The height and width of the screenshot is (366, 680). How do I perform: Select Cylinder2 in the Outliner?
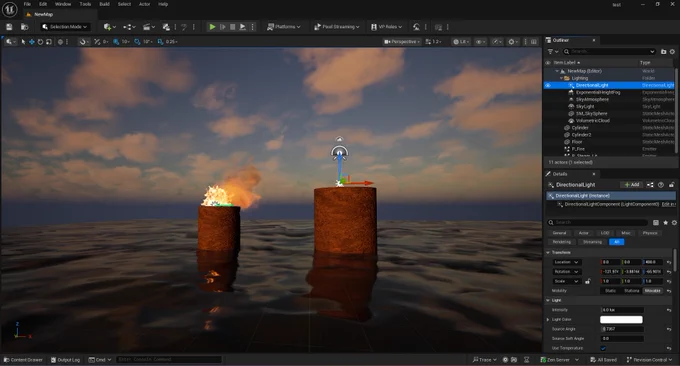tap(581, 135)
